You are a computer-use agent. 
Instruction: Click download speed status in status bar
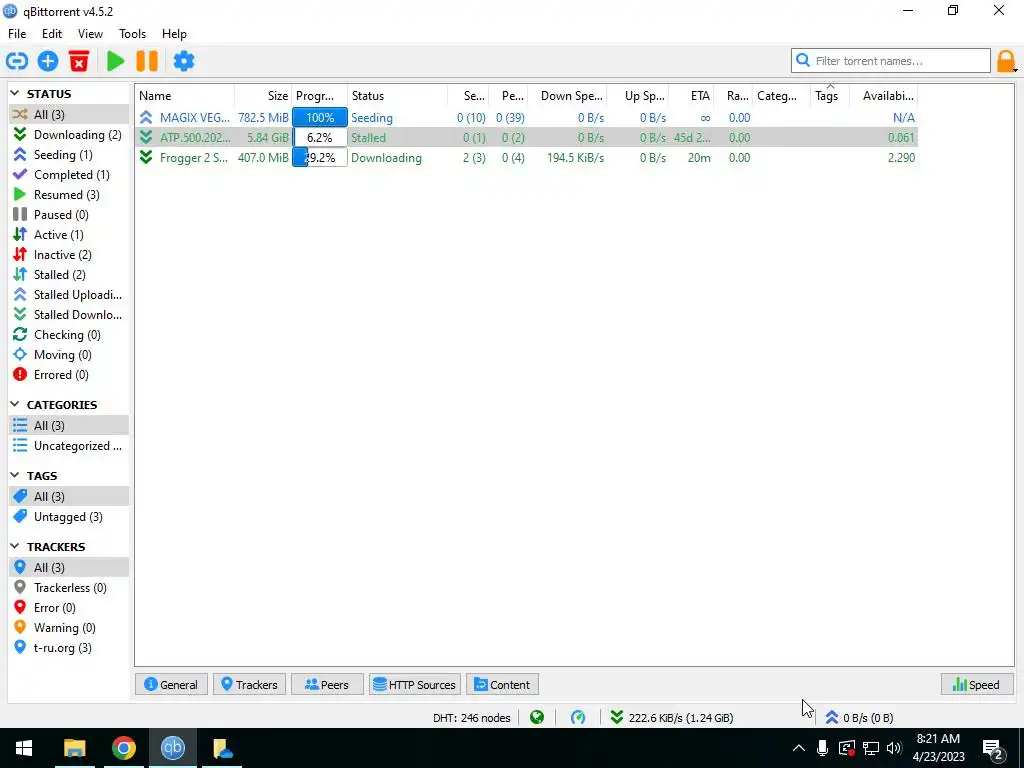[x=672, y=718]
